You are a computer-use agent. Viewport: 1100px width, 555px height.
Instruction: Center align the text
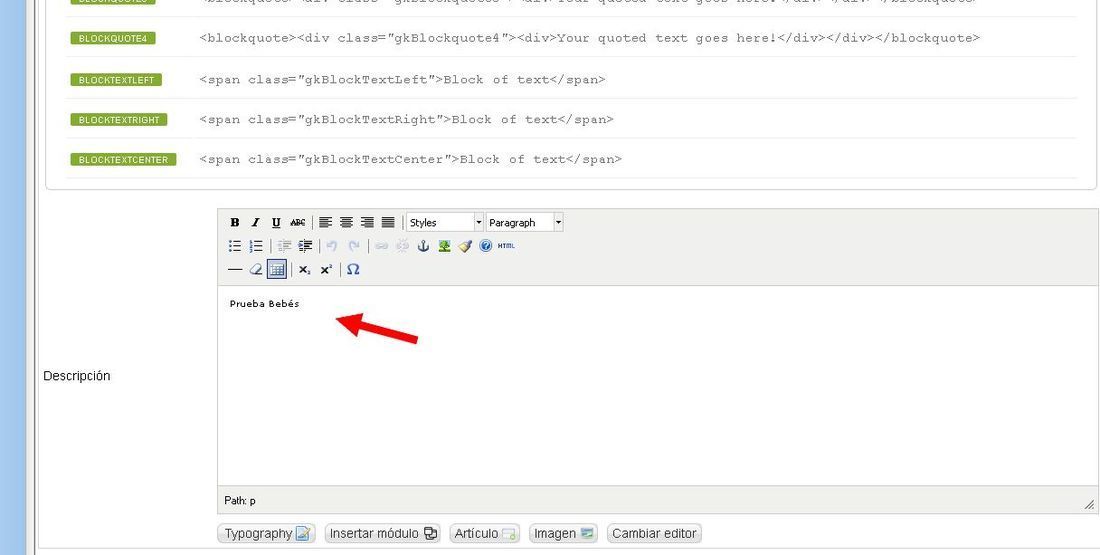[x=346, y=222]
